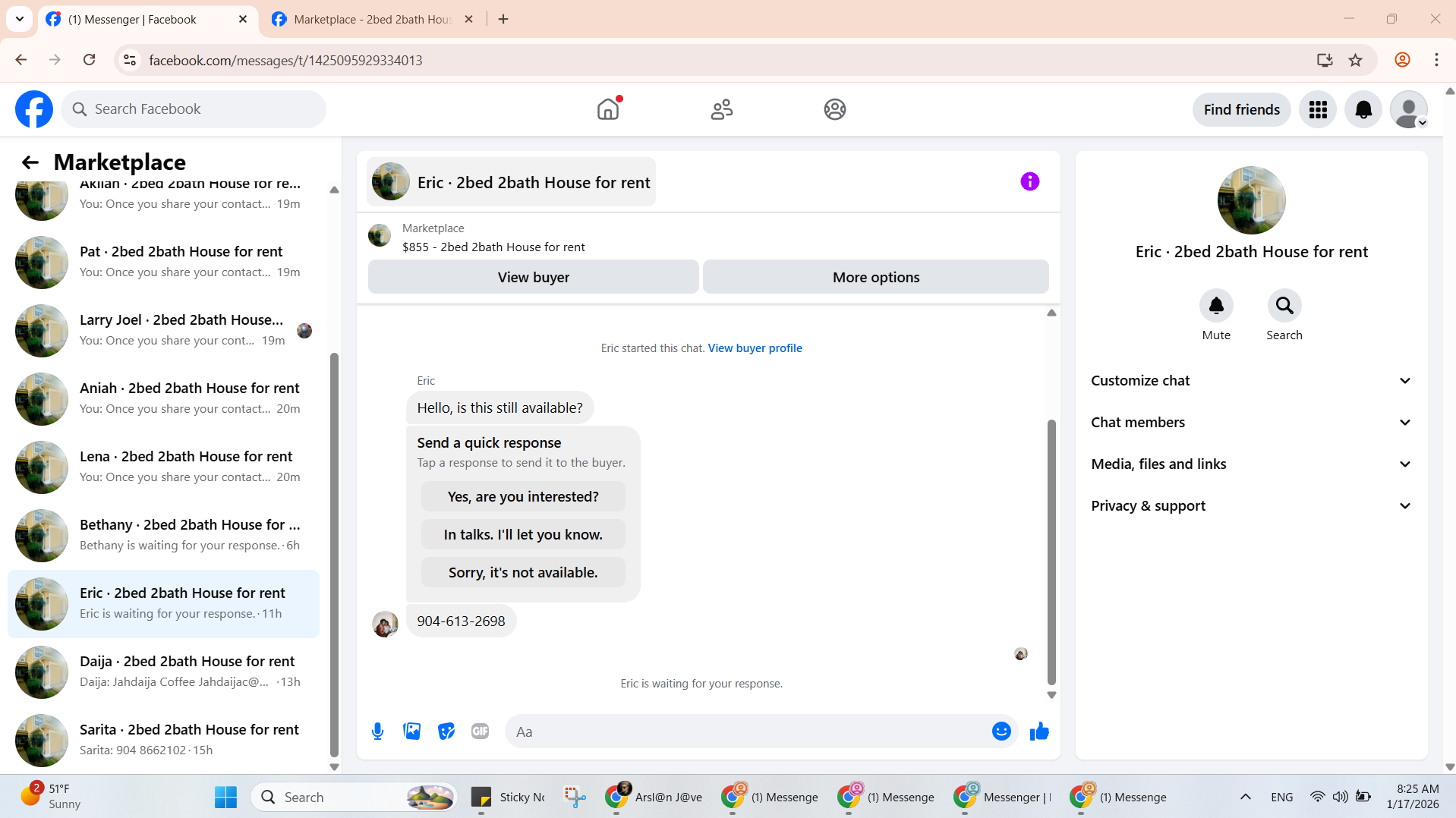Click the conversation list scrollbar thumb
This screenshot has width=1456, height=818.
coord(334,554)
